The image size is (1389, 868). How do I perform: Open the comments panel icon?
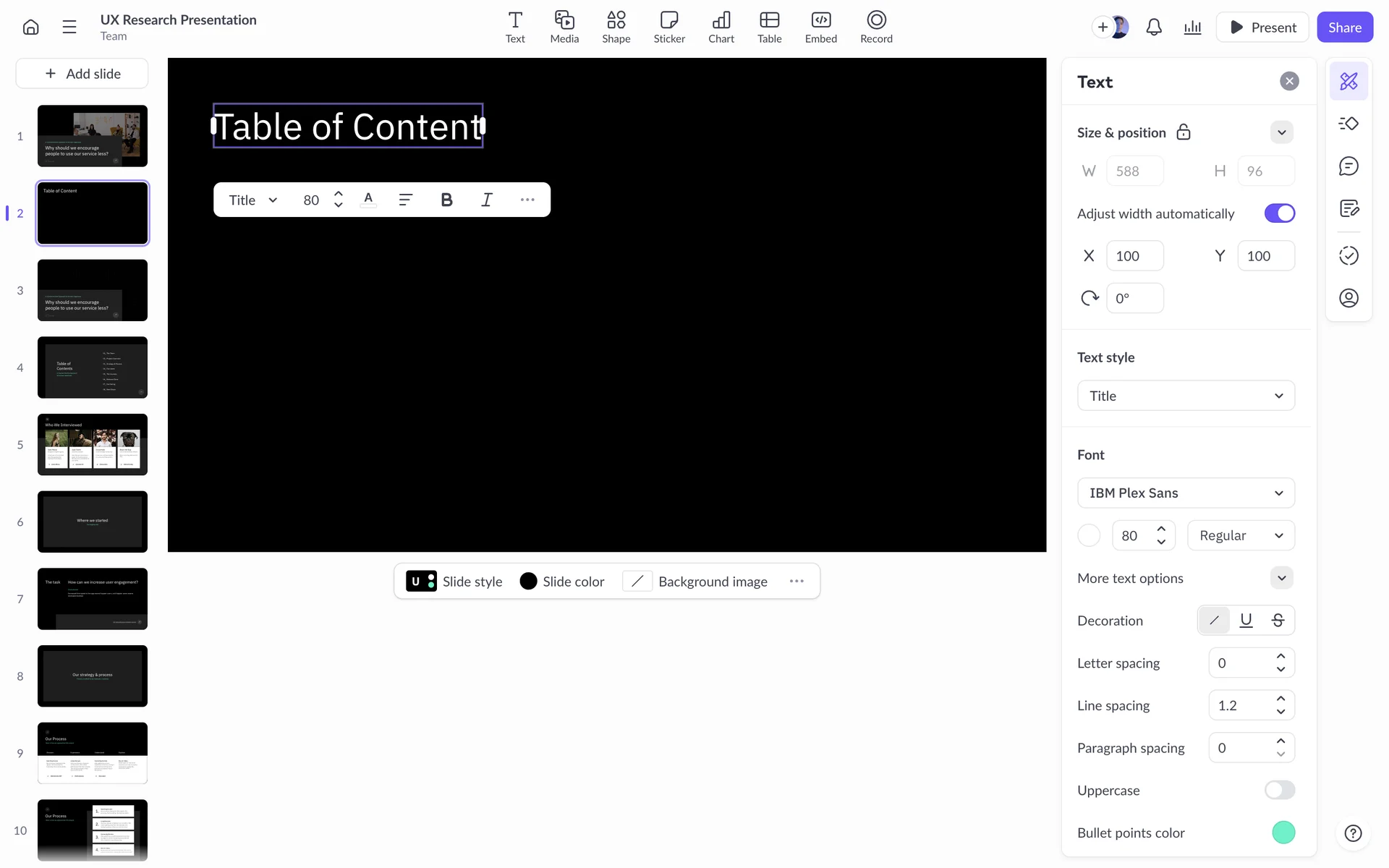tap(1348, 166)
